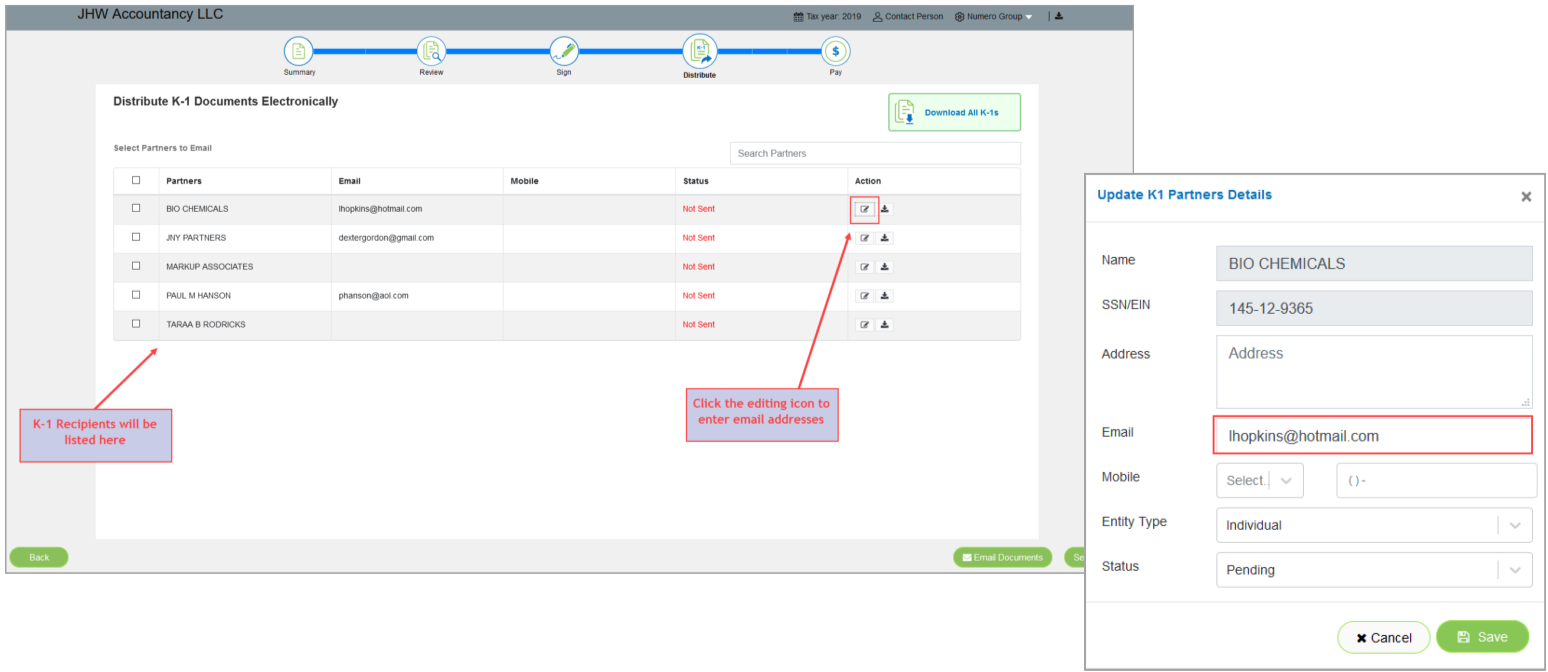Screen dimensions: 1548x672
Task: Click the Save button in dialog
Action: click(x=1482, y=637)
